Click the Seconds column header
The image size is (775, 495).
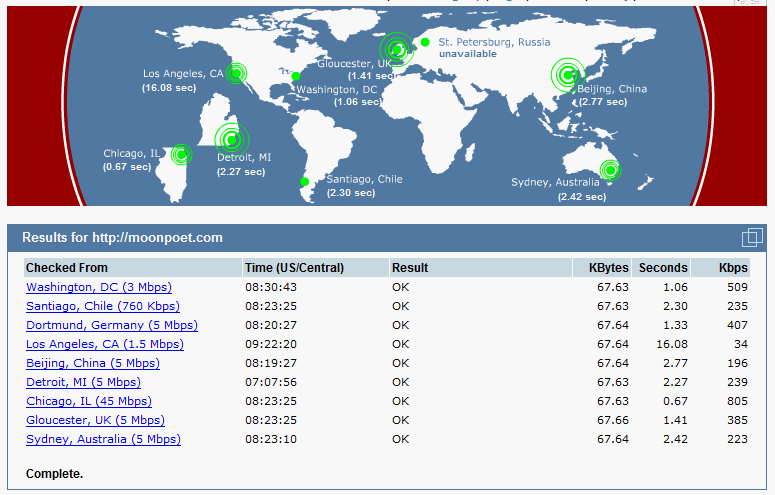[662, 268]
